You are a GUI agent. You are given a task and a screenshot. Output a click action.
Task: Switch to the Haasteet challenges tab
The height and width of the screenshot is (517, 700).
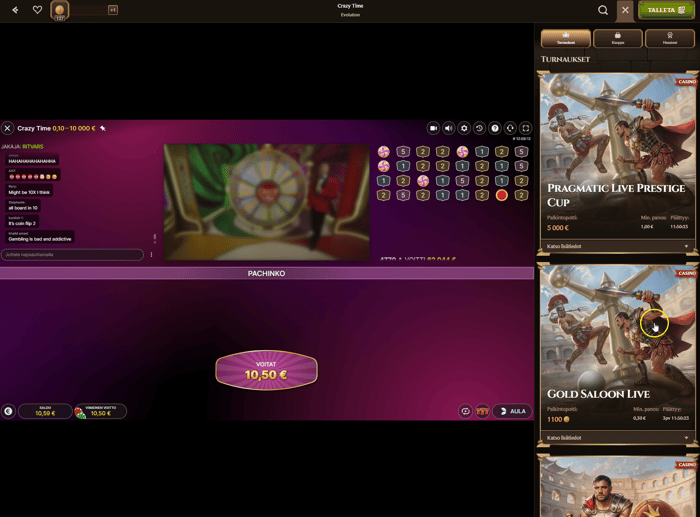670,38
